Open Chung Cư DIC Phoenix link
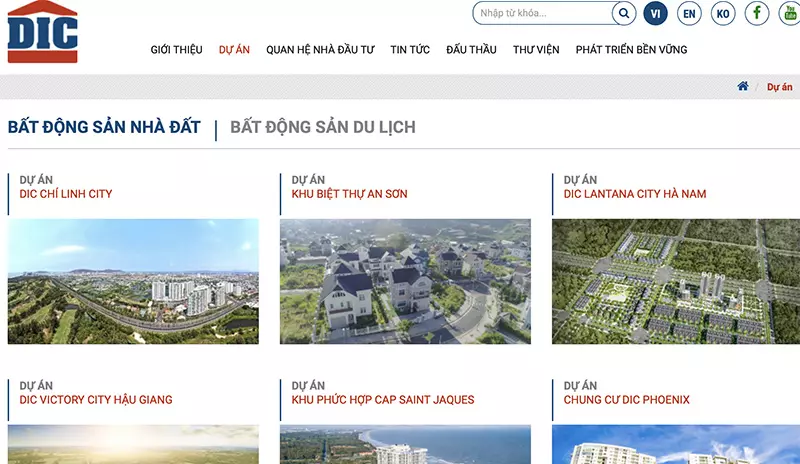800x464 pixels. pyautogui.click(x=627, y=400)
